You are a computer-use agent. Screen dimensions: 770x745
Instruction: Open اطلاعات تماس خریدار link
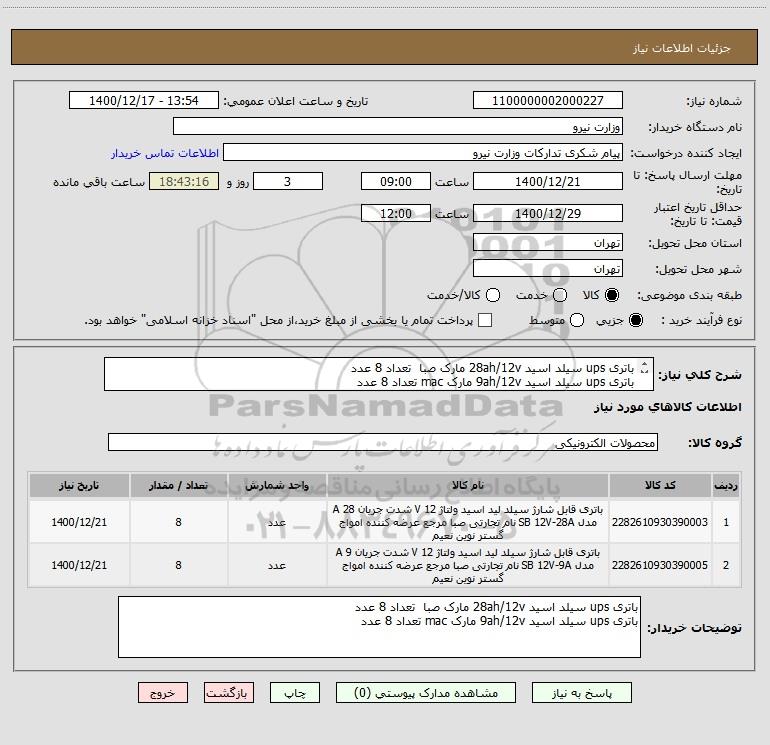coord(165,153)
